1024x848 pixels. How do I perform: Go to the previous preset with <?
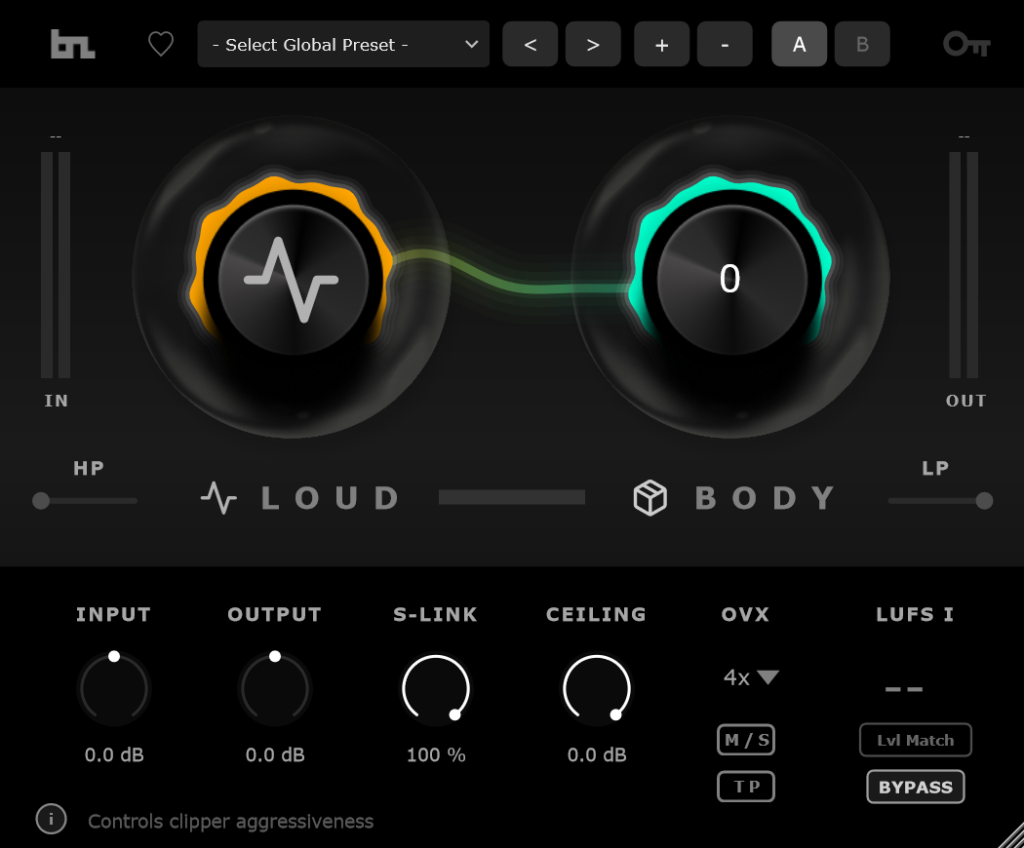(x=530, y=45)
